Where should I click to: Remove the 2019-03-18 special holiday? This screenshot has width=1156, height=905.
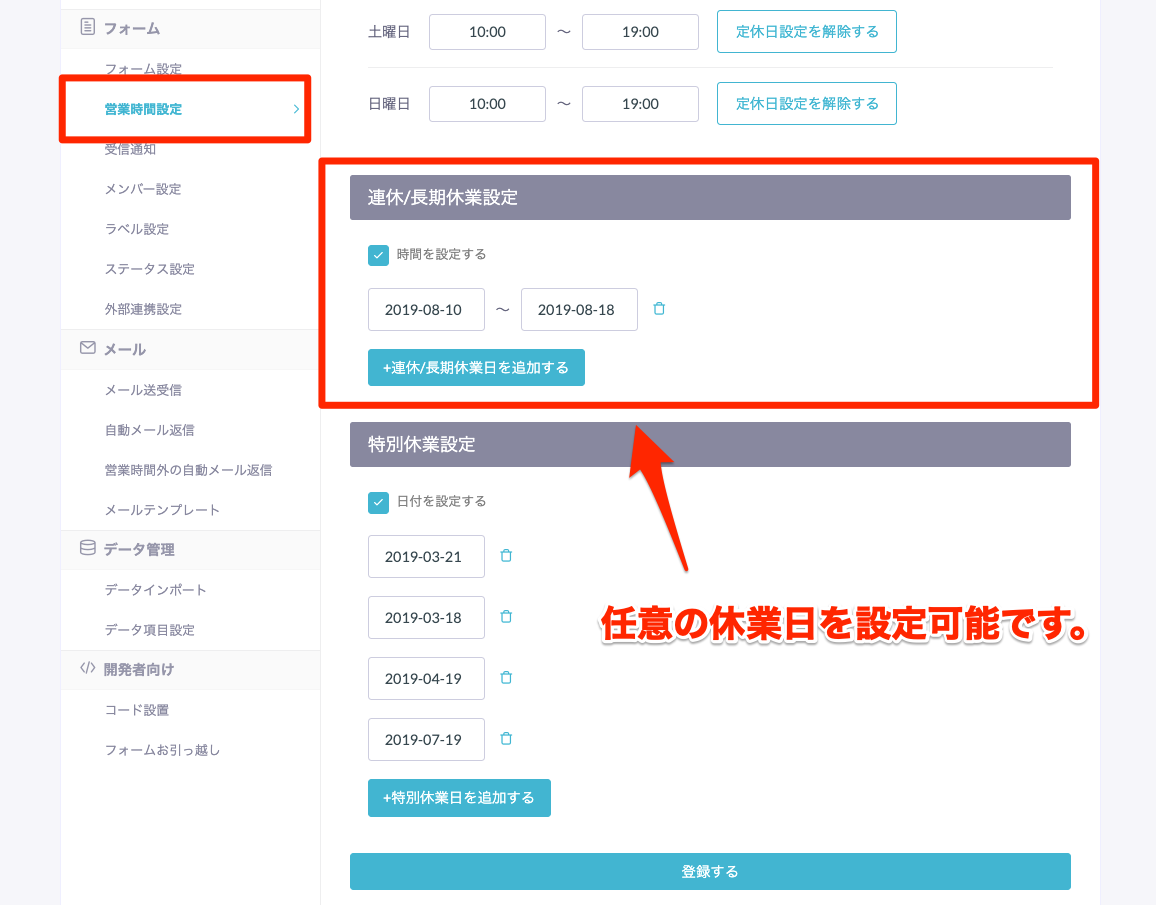[x=506, y=617]
